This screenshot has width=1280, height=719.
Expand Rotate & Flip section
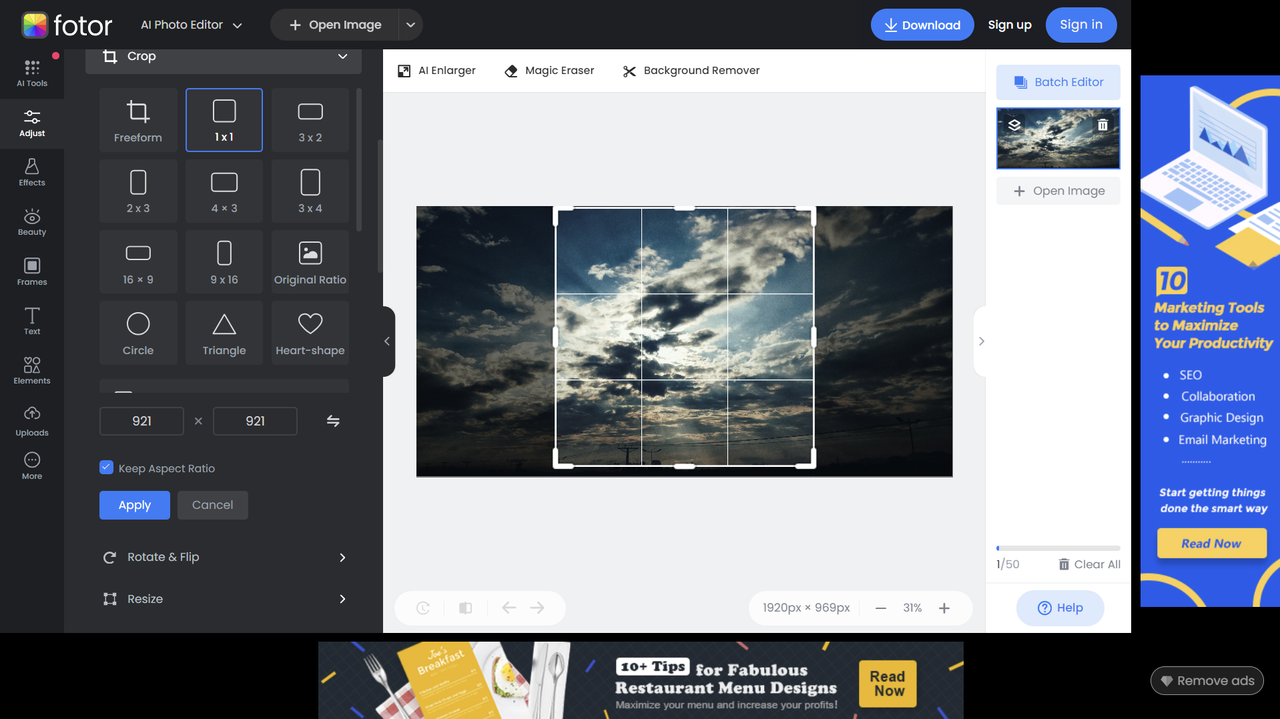pyautogui.click(x=224, y=557)
